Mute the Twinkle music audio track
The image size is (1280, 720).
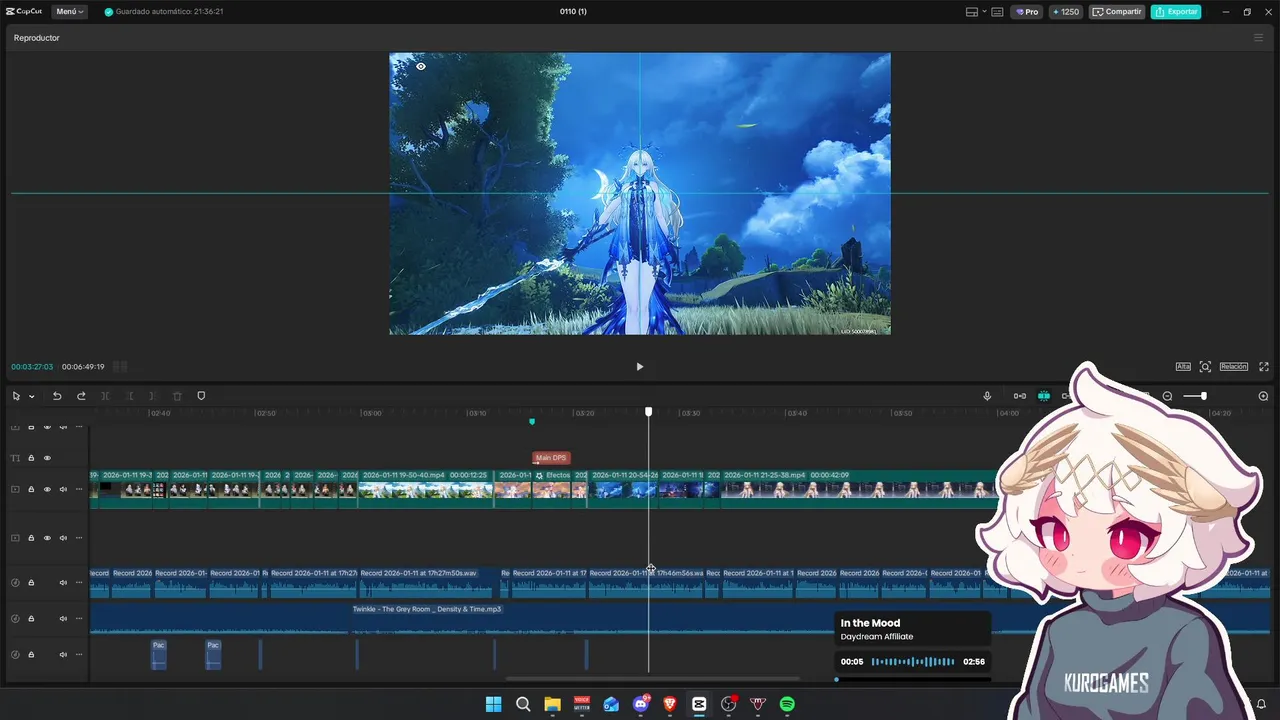point(63,618)
